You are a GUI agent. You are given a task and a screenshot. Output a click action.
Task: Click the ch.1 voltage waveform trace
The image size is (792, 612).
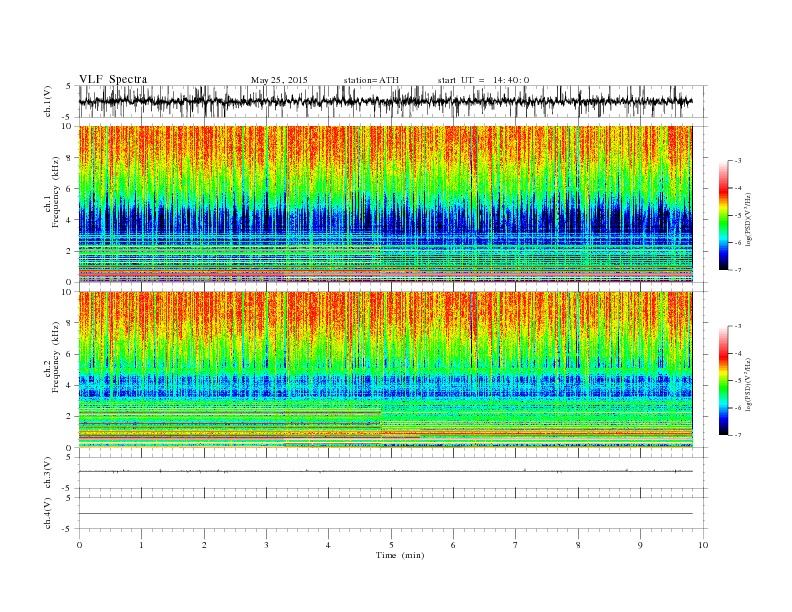coord(385,101)
